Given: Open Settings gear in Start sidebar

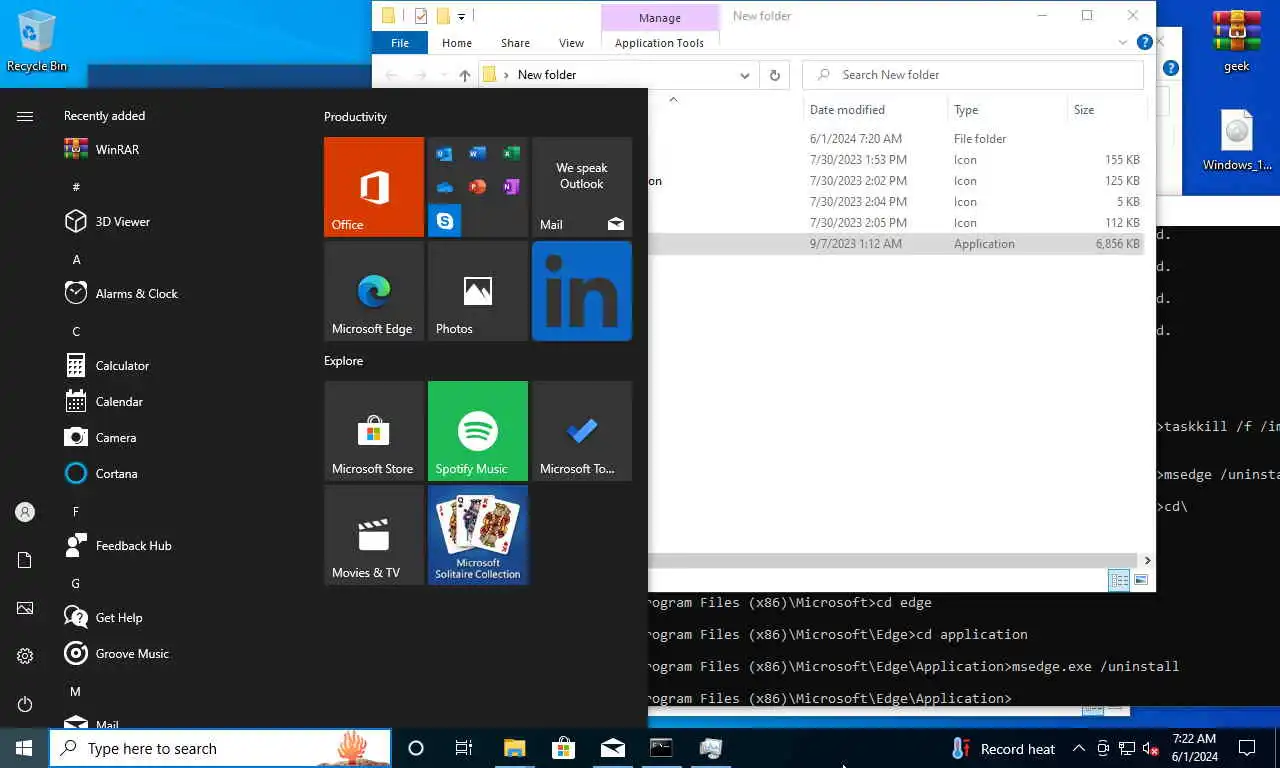Looking at the screenshot, I should [x=25, y=657].
